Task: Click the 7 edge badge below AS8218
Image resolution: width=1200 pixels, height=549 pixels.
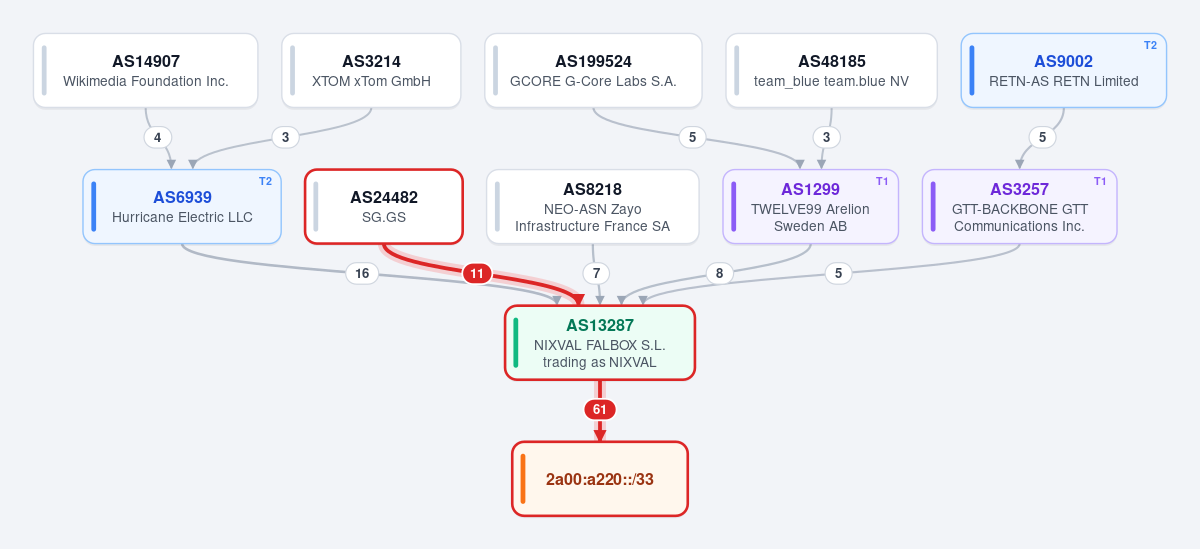Action: pyautogui.click(x=596, y=273)
